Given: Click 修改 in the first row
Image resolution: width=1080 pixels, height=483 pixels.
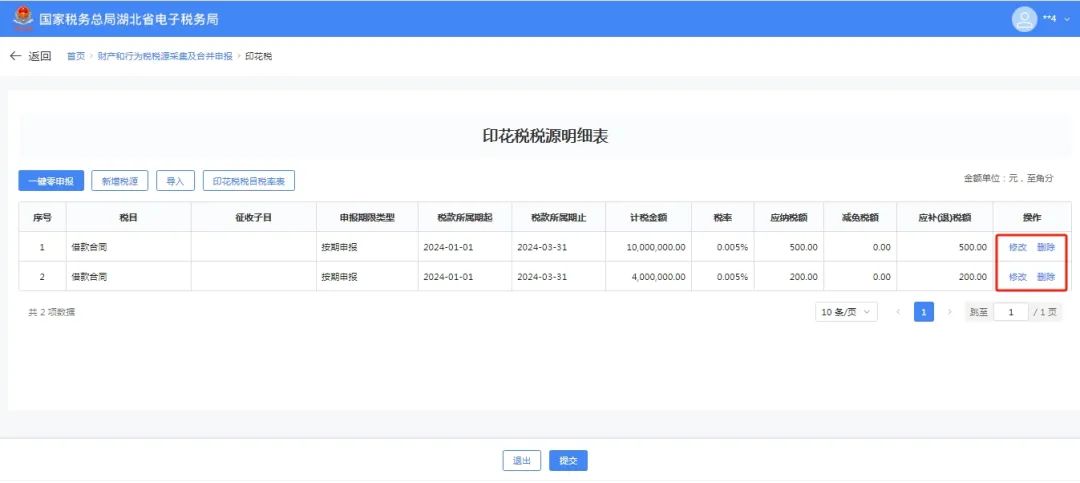Looking at the screenshot, I should (1017, 247).
